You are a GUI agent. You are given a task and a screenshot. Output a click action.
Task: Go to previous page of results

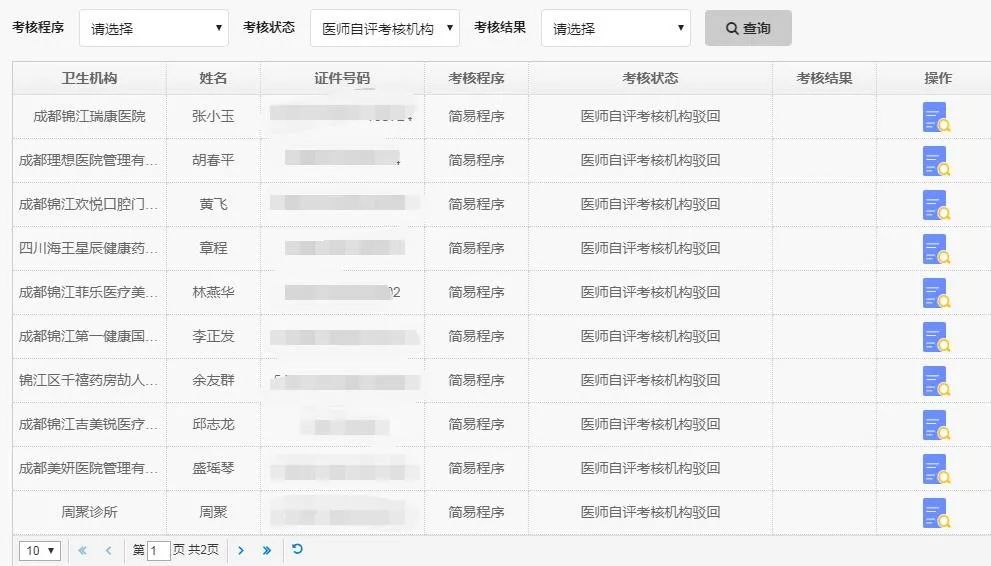tap(108, 550)
